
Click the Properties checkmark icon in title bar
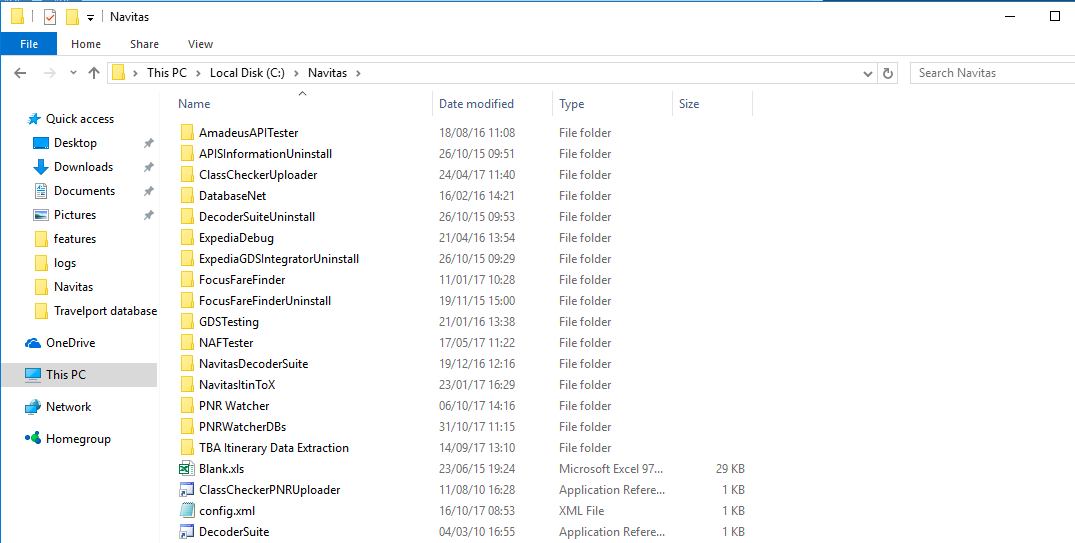(50, 16)
